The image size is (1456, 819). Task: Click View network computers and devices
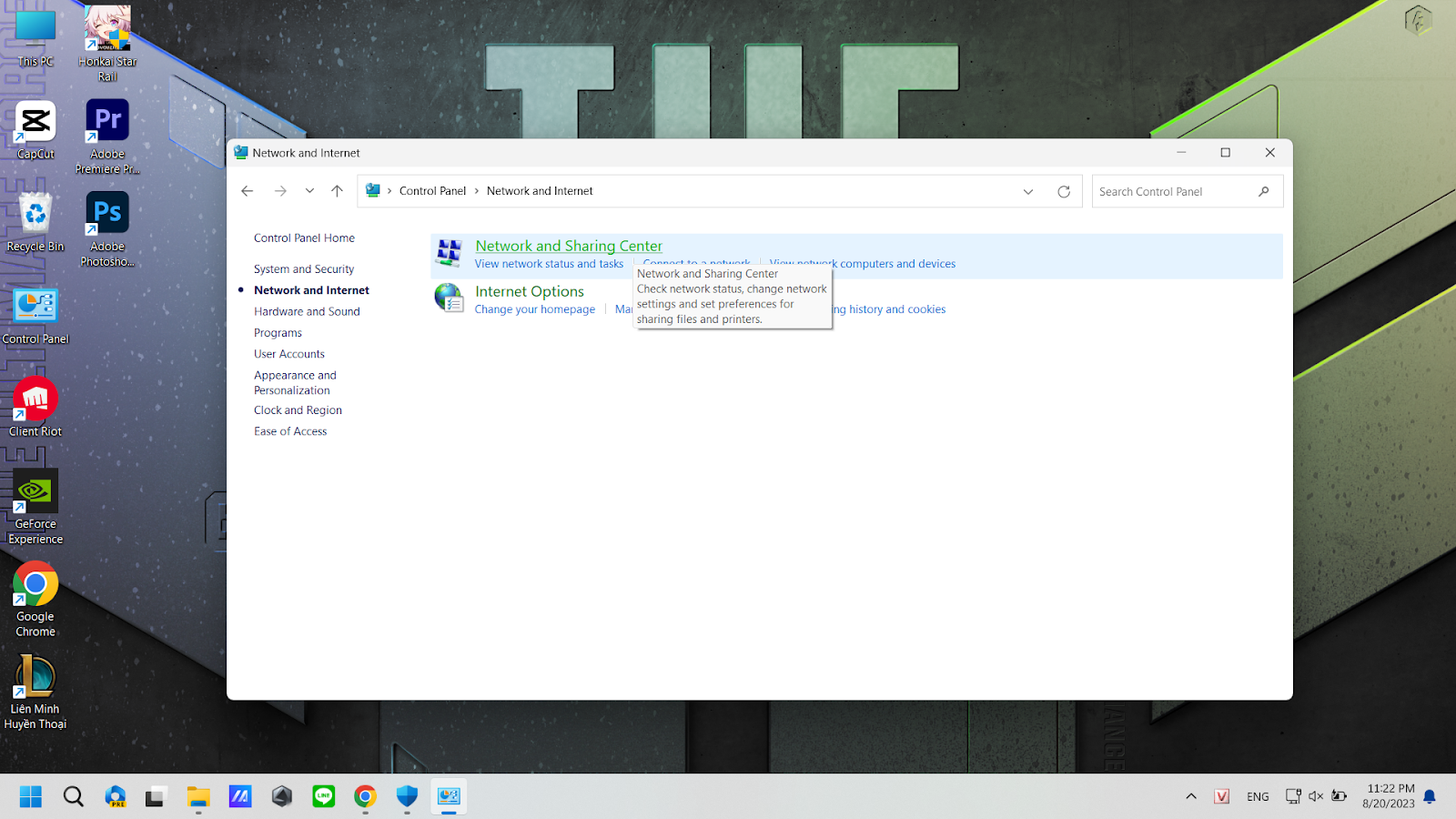863,264
